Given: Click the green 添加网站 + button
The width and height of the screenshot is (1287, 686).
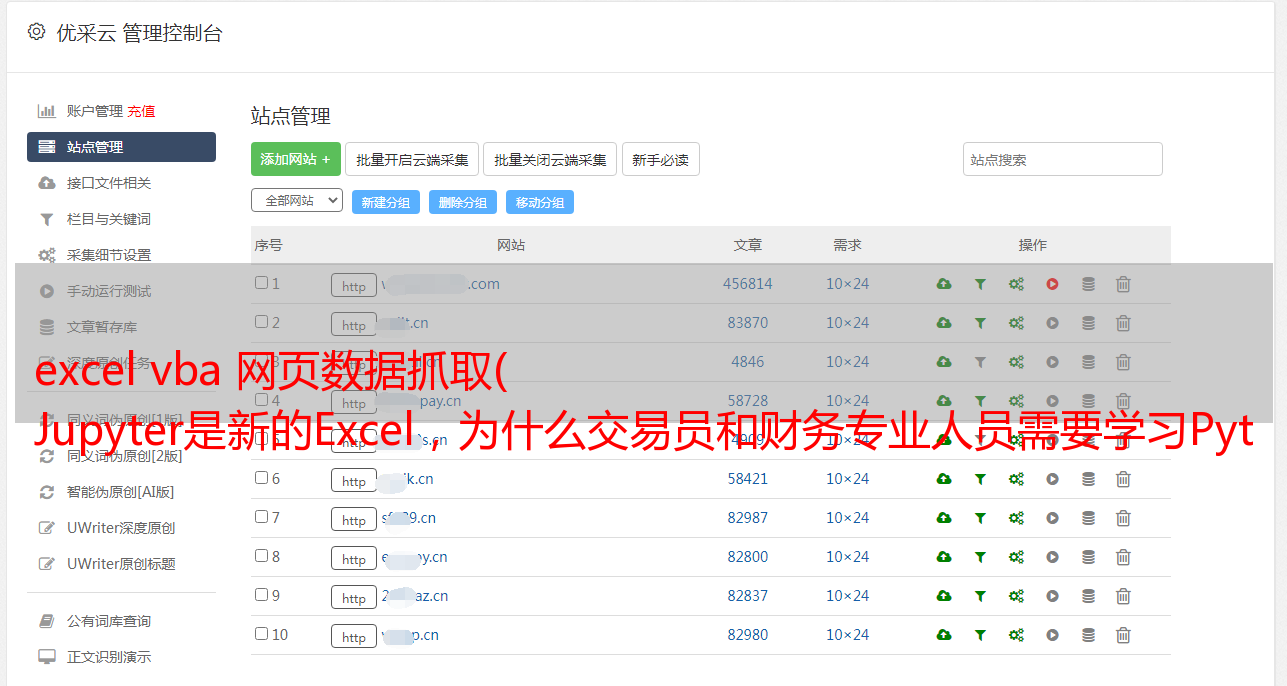Looking at the screenshot, I should point(296,159).
